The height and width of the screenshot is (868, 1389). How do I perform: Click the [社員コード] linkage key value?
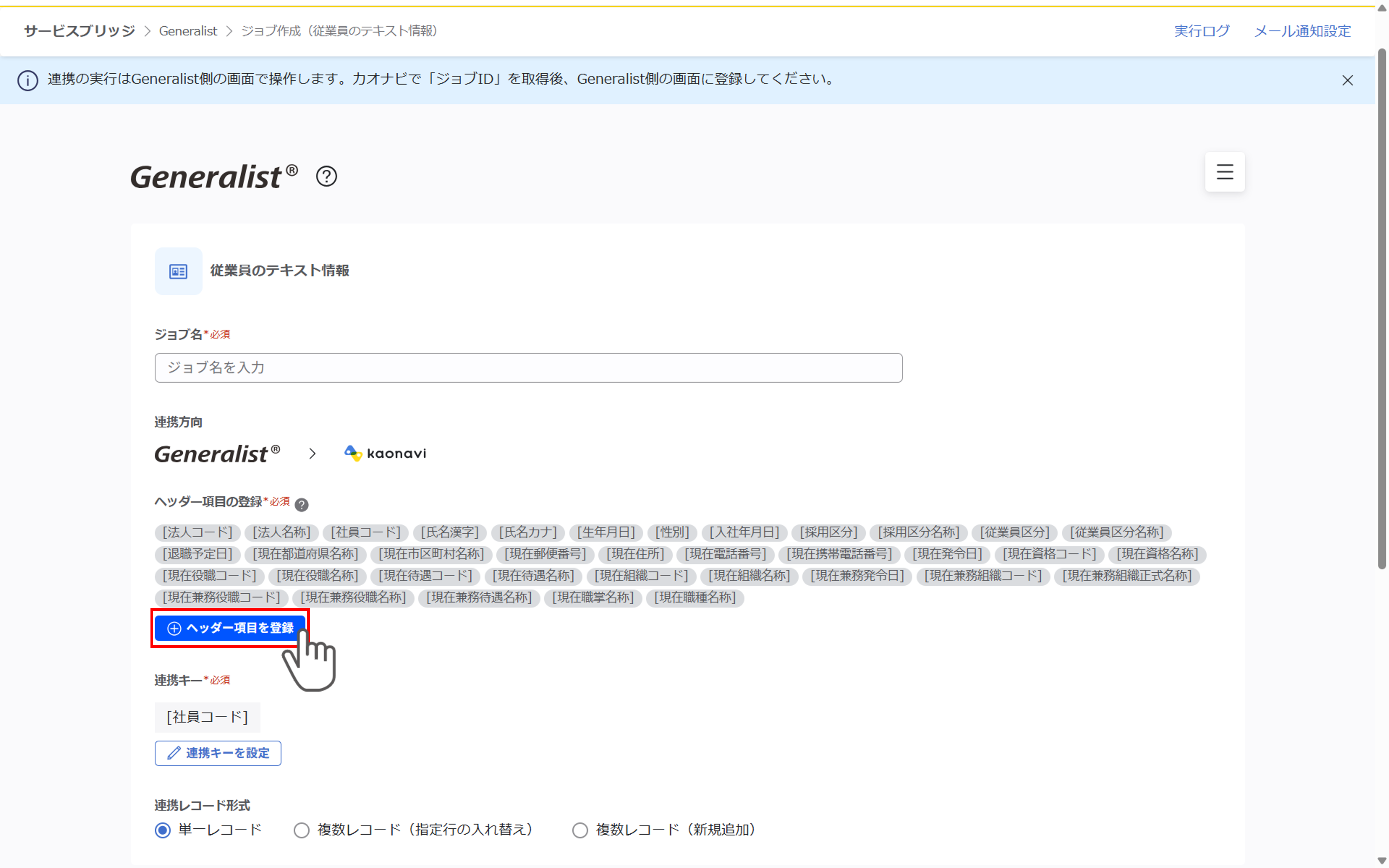click(207, 717)
